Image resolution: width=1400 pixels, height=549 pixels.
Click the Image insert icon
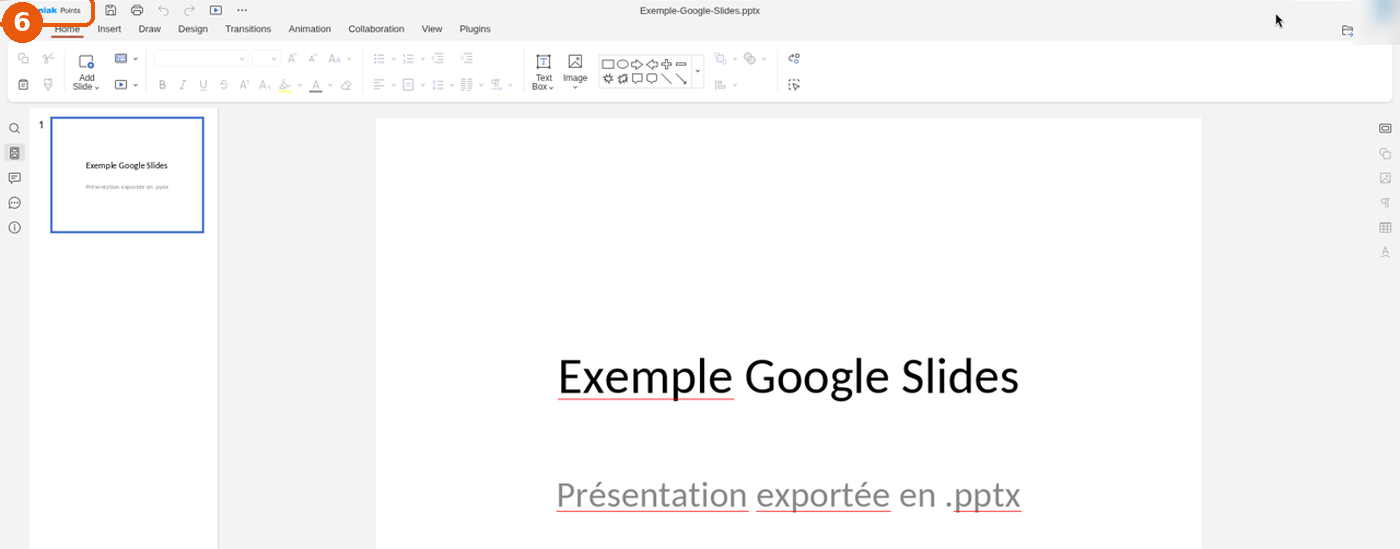pyautogui.click(x=575, y=70)
